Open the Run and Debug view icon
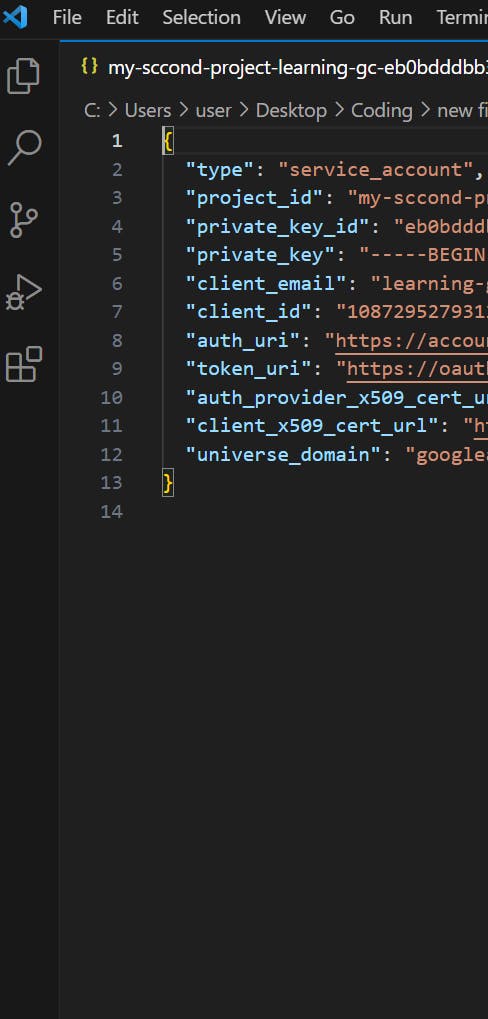The width and height of the screenshot is (488, 1019). [24, 292]
